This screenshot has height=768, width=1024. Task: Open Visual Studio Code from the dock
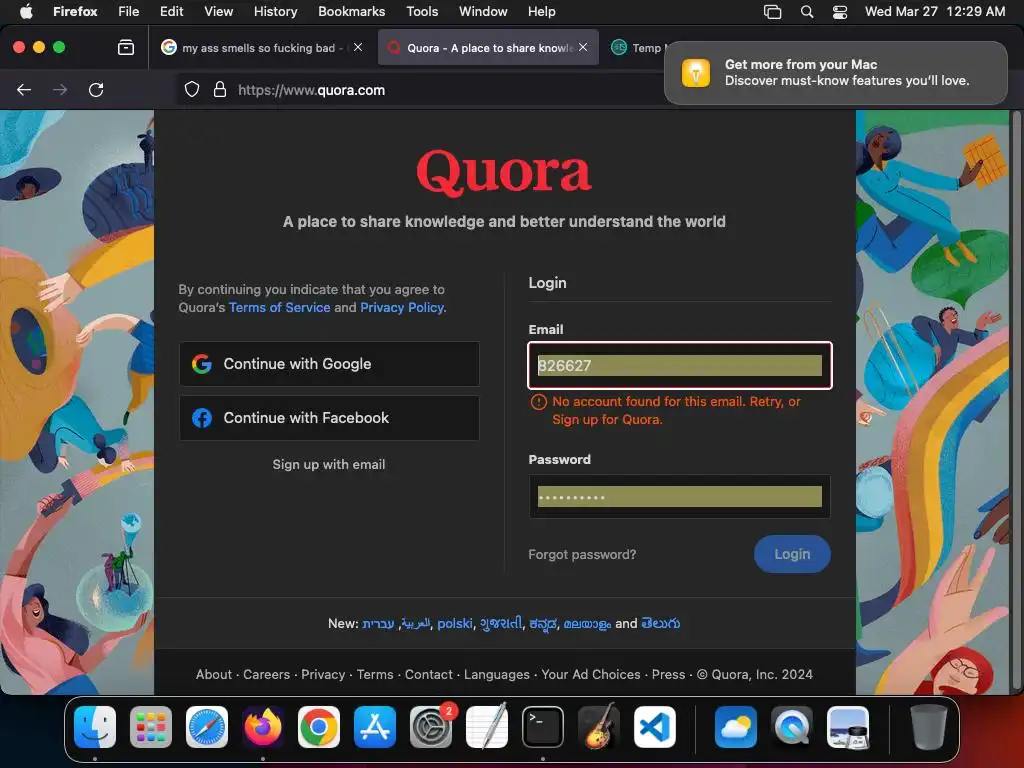[x=655, y=727]
